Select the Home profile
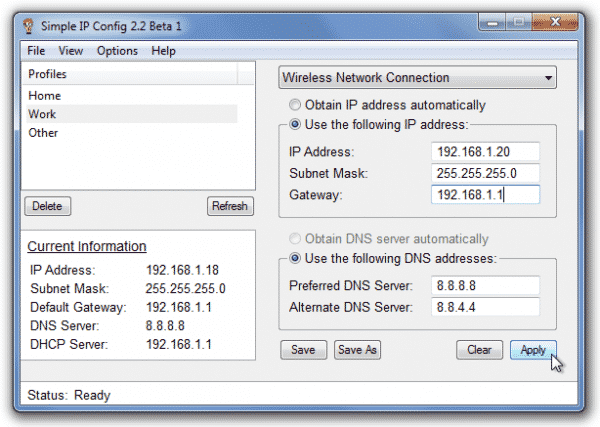The height and width of the screenshot is (427, 600). (x=45, y=96)
